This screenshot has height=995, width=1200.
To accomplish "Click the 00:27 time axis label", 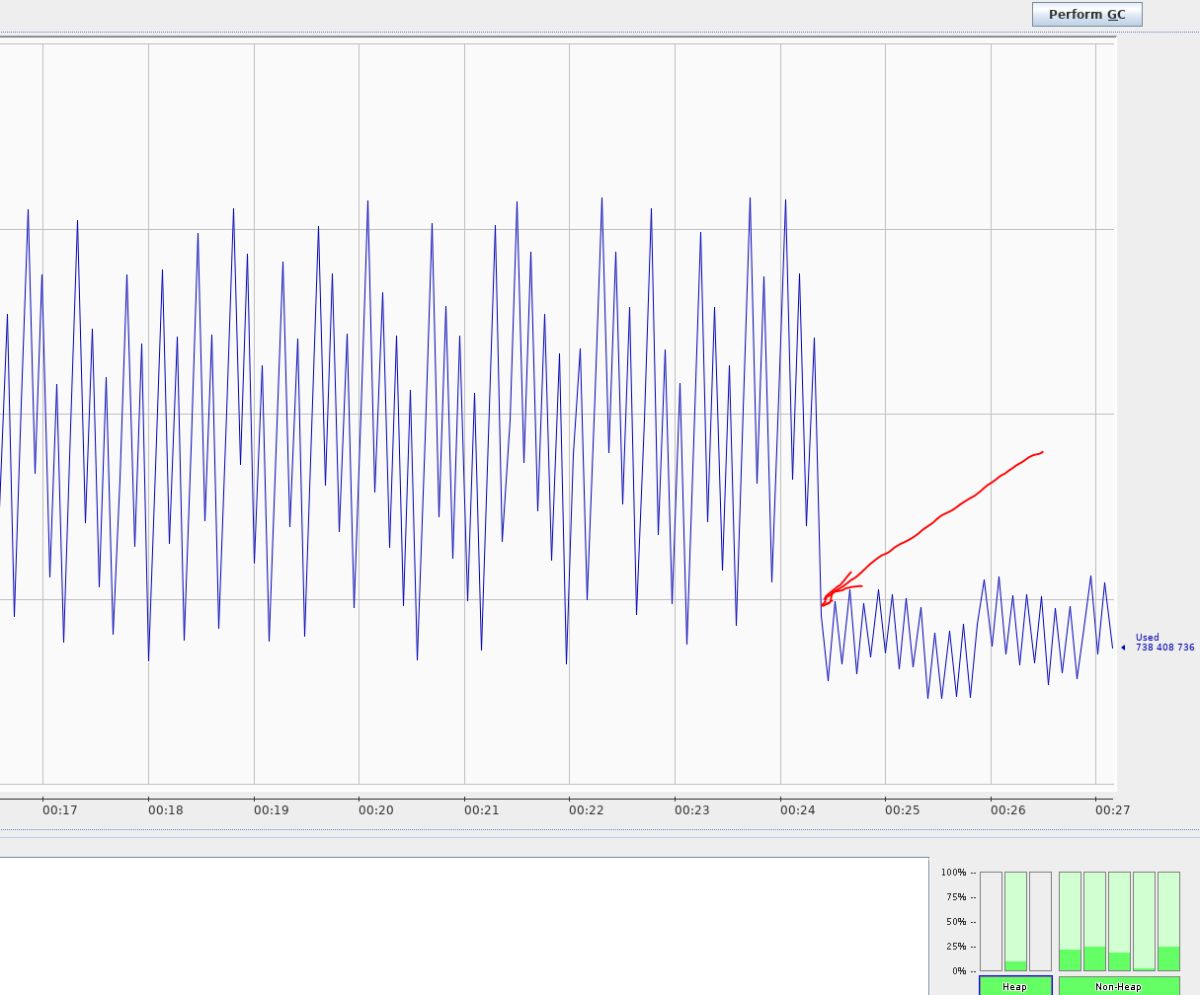I will 1112,810.
